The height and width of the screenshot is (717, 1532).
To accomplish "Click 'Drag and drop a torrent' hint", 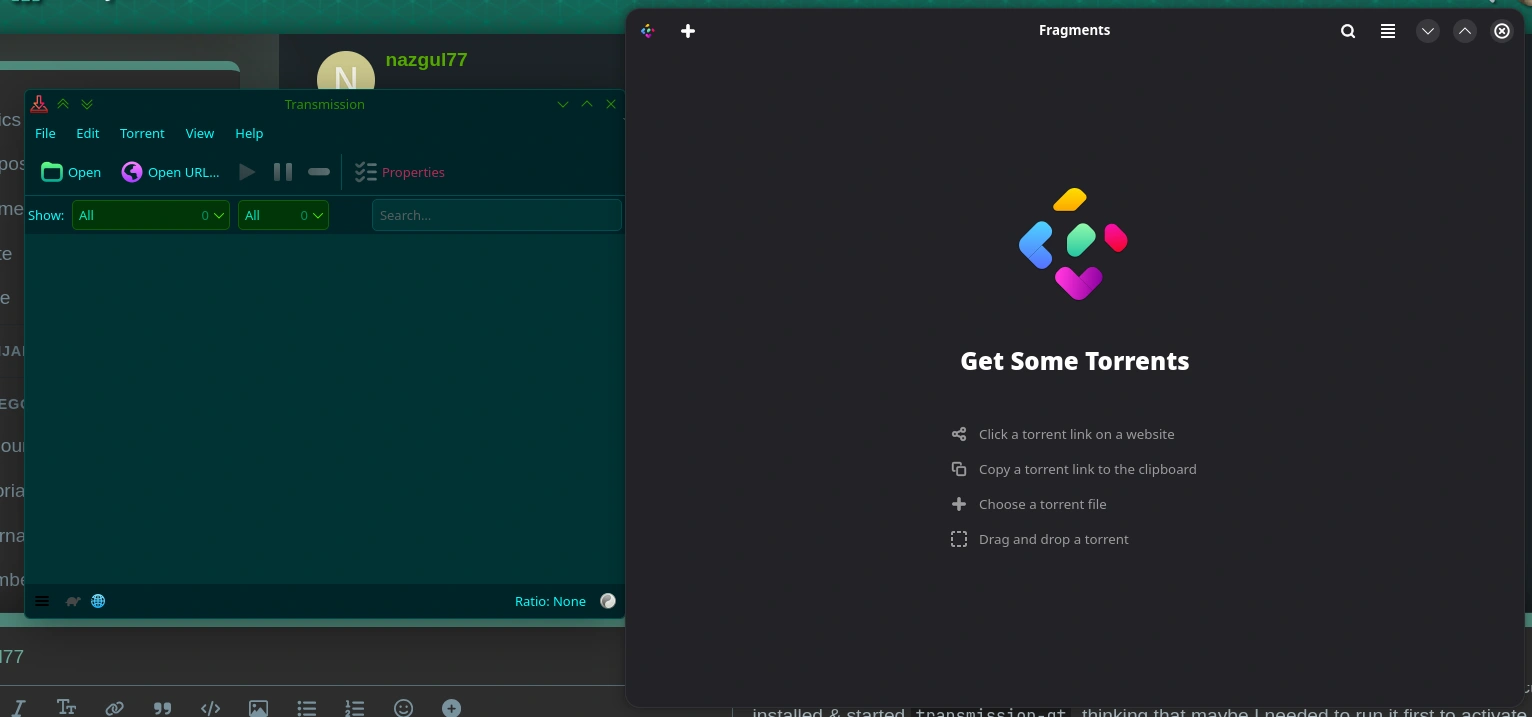I will pyautogui.click(x=1054, y=539).
